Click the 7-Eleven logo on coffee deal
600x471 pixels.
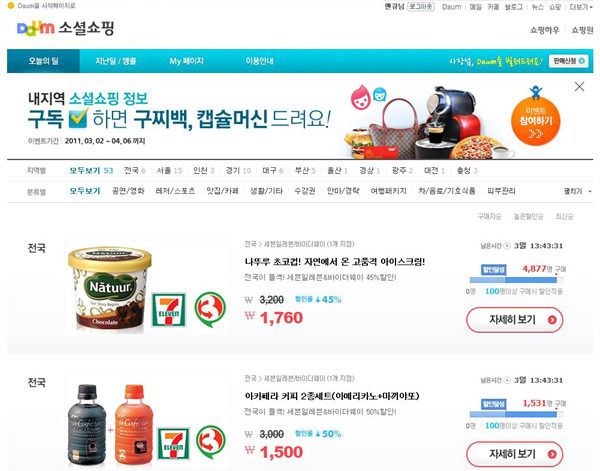174,443
